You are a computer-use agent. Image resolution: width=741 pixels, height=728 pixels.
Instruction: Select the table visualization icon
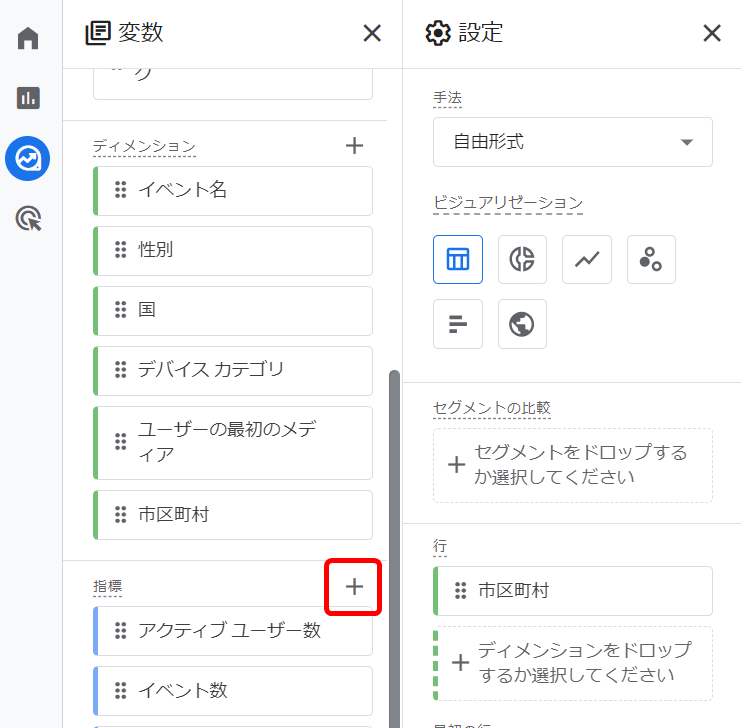point(458,260)
